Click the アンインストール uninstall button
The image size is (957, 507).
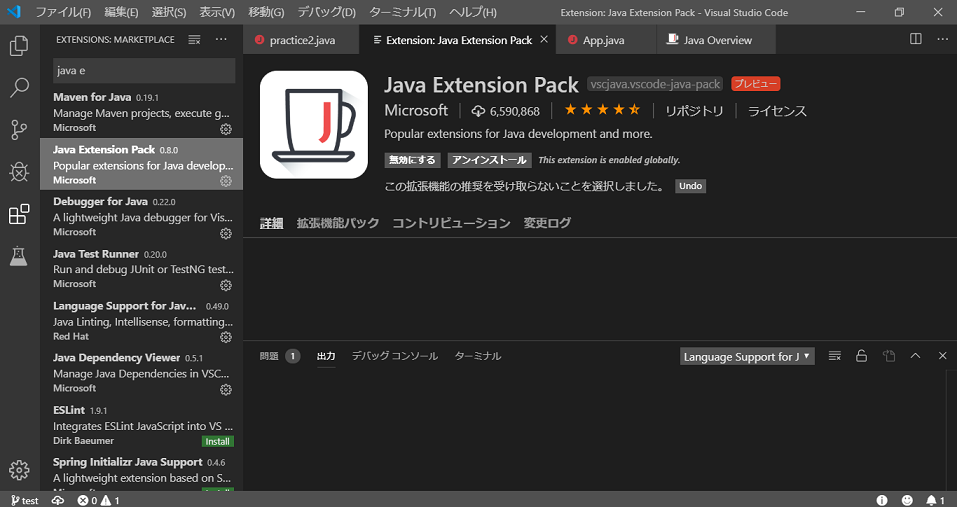(x=489, y=160)
